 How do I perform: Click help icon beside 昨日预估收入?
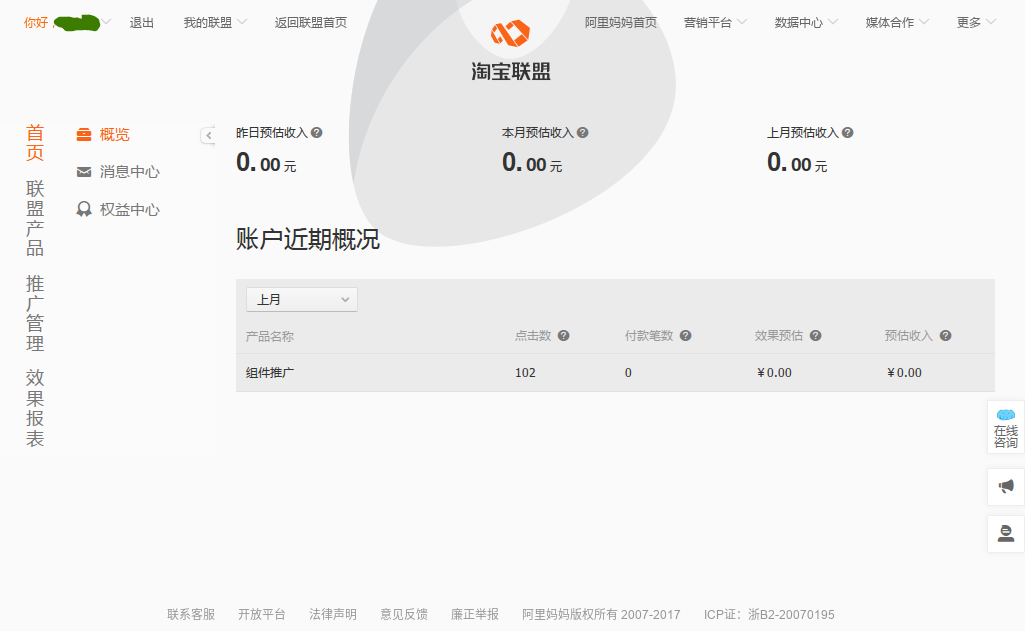click(x=316, y=133)
